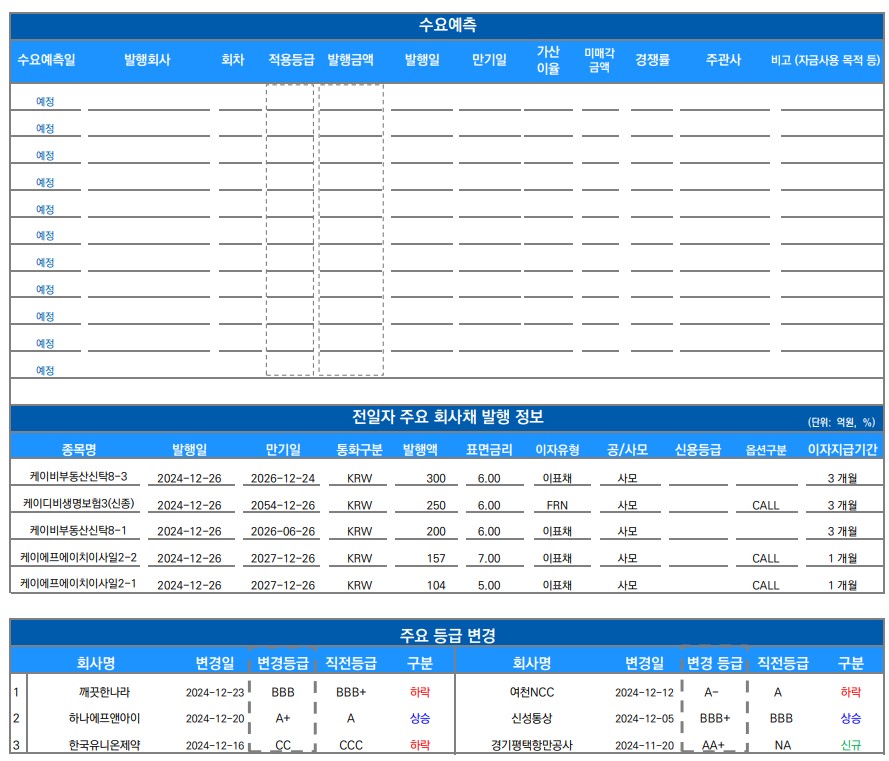Screen dimensions: 889x761
Task: Select the 케이디비생명보험3(신종) bond row name
Action: pyautogui.click(x=79, y=504)
